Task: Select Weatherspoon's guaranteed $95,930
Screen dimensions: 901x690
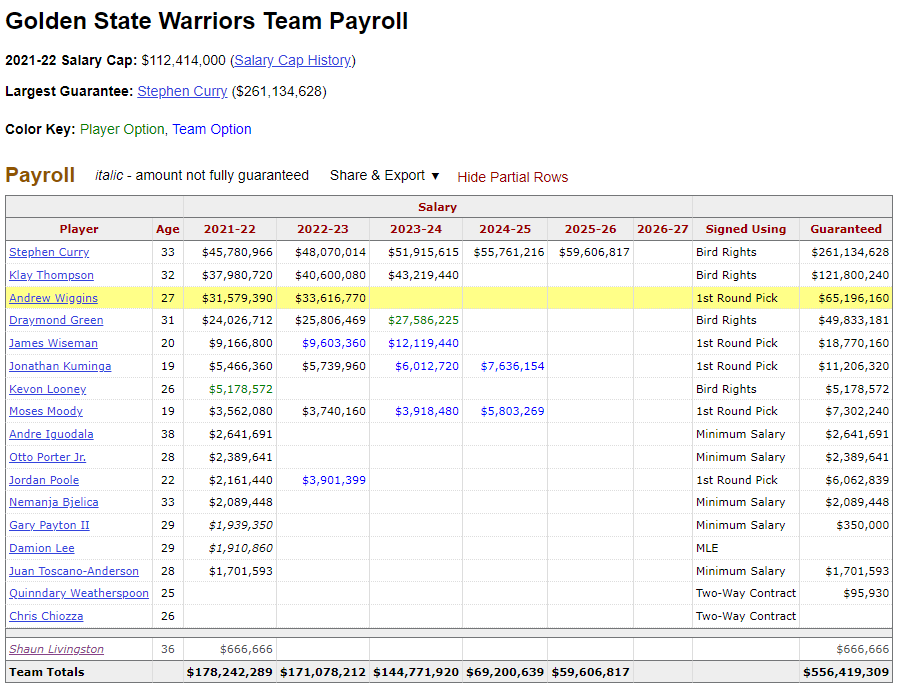Action: 866,593
